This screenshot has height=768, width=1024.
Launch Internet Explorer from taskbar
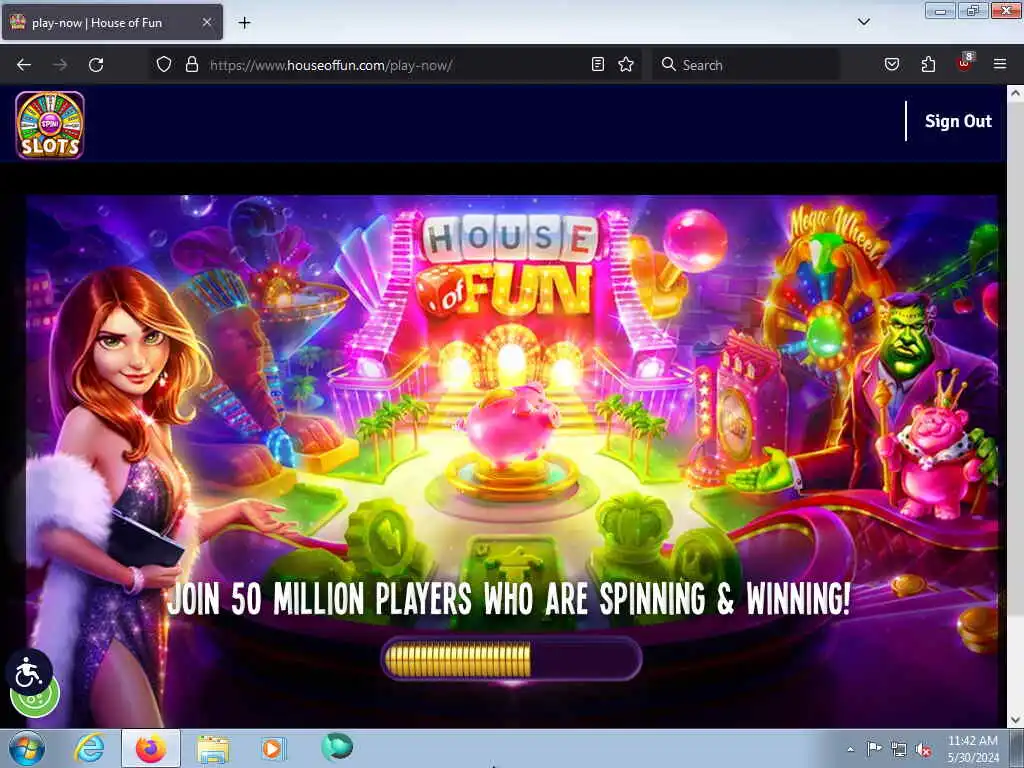tap(89, 748)
